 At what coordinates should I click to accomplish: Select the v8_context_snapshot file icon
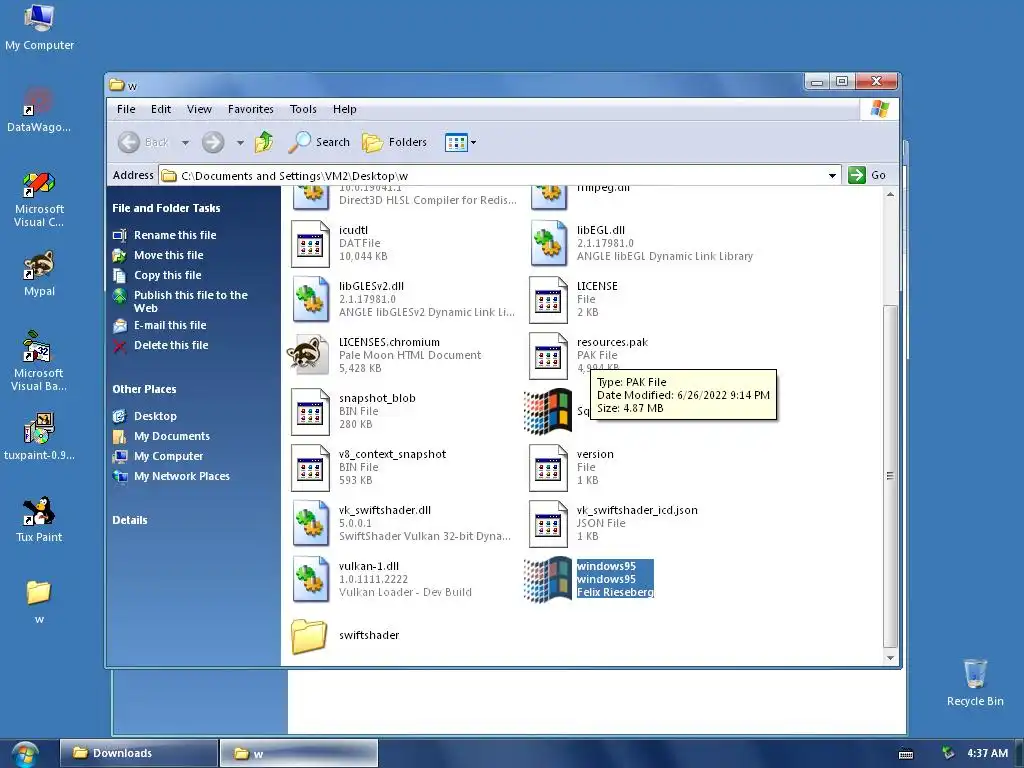pos(310,468)
